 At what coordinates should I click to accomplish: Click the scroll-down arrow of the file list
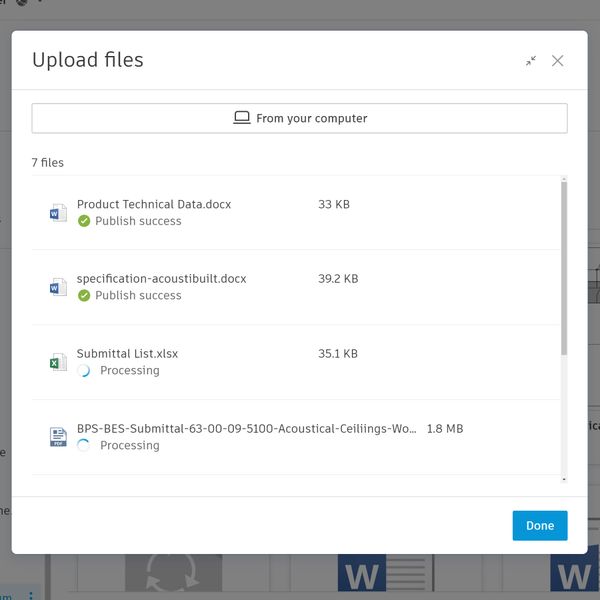point(564,480)
